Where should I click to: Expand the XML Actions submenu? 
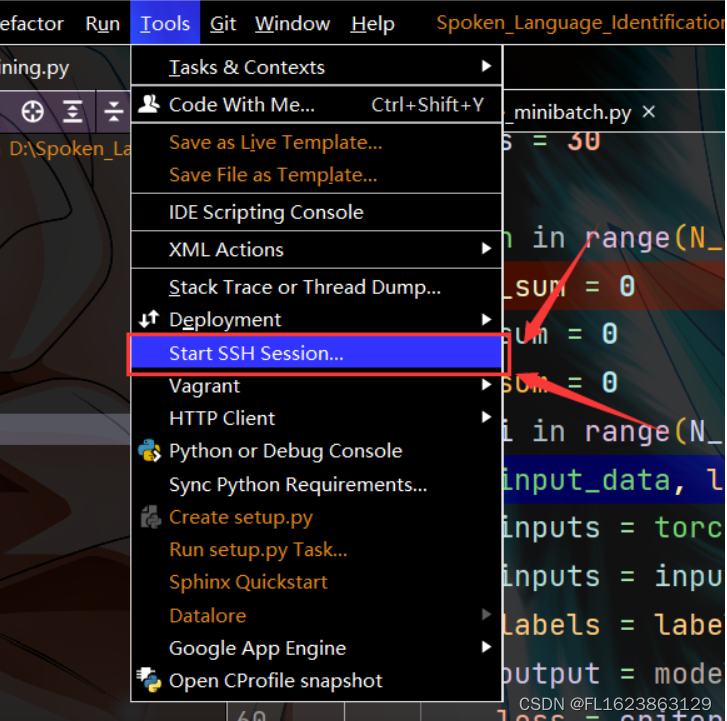tap(317, 249)
